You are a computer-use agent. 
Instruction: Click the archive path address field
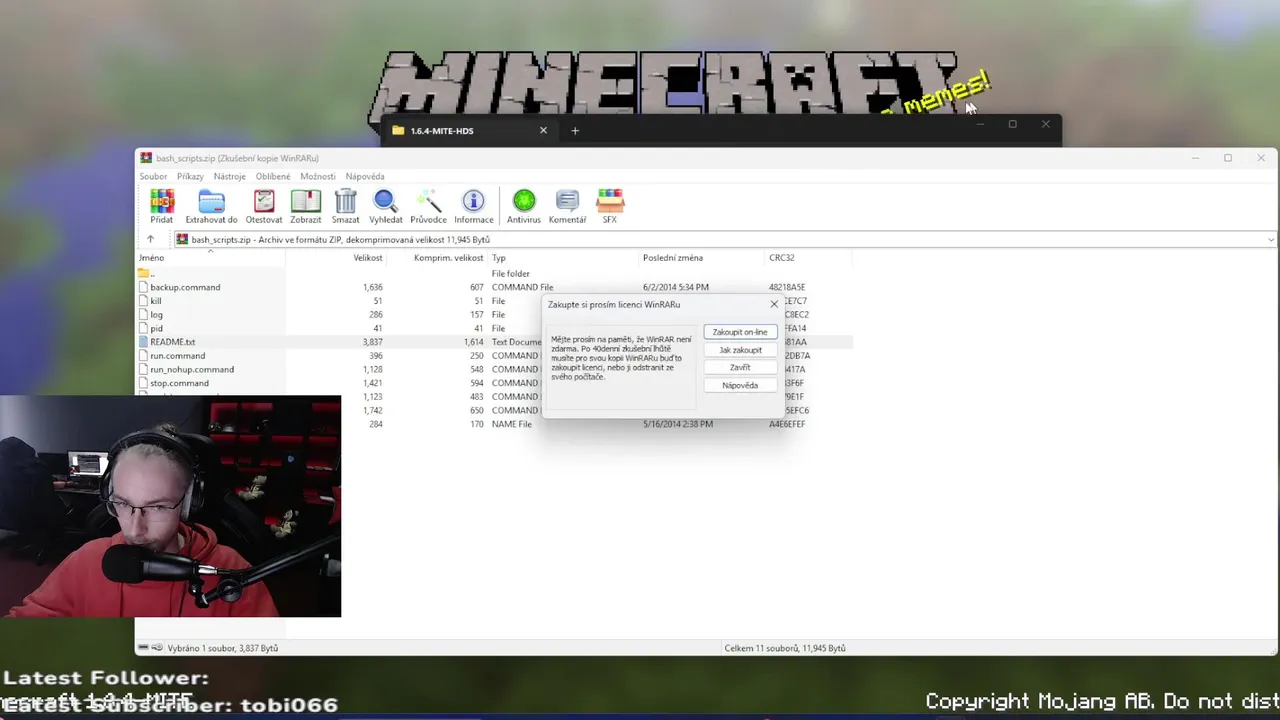[725, 240]
